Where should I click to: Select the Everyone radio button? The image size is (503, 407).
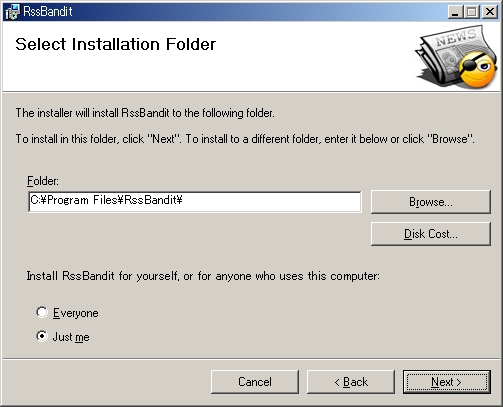point(42,312)
